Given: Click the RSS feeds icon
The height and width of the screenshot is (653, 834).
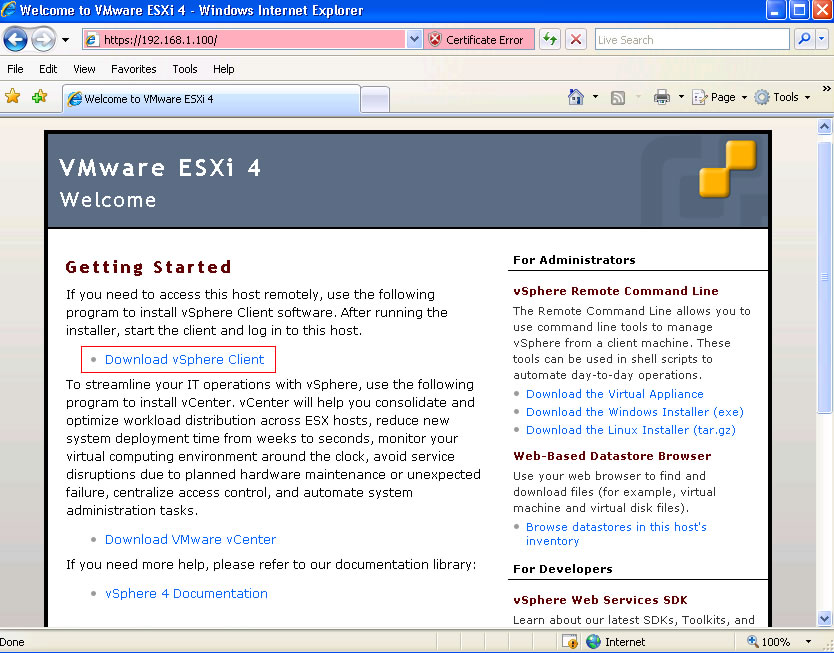Looking at the screenshot, I should coord(618,98).
